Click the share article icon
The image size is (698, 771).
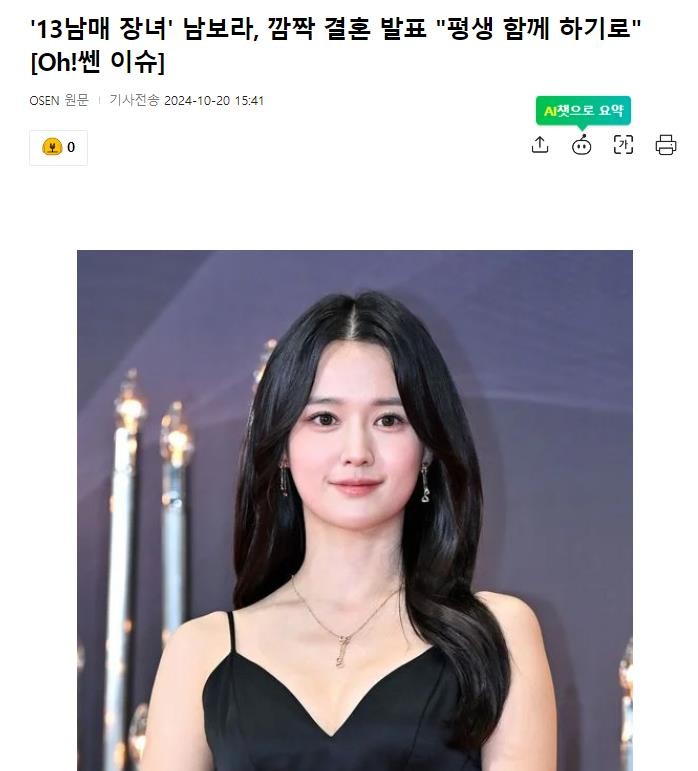click(540, 145)
